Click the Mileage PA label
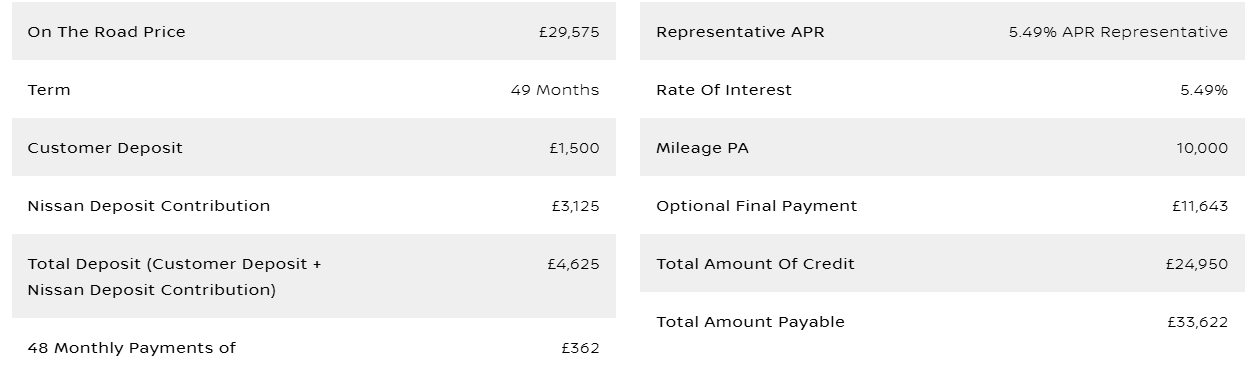Viewport: 1257px width, 367px height. pyautogui.click(x=702, y=148)
